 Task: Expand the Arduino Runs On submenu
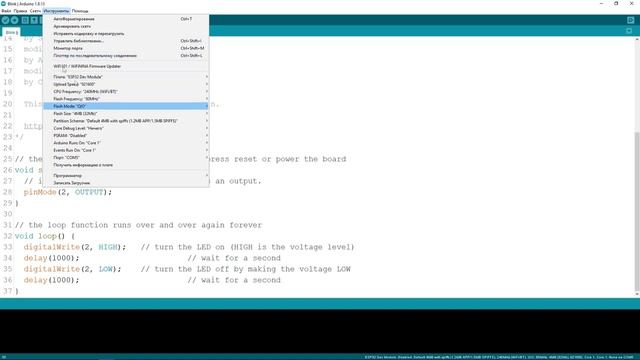pyautogui.click(x=126, y=143)
